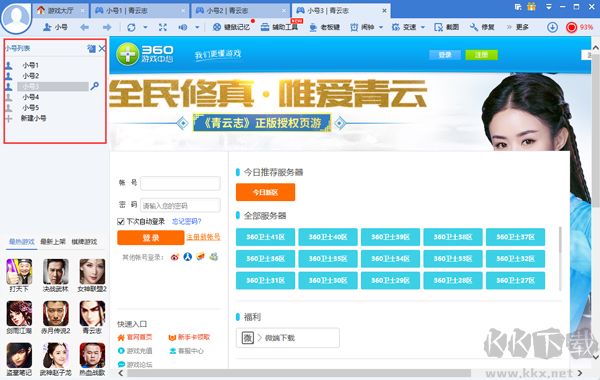The width and height of the screenshot is (600, 380).
Task: Create a new account via 新建小号
Action: coord(33,118)
